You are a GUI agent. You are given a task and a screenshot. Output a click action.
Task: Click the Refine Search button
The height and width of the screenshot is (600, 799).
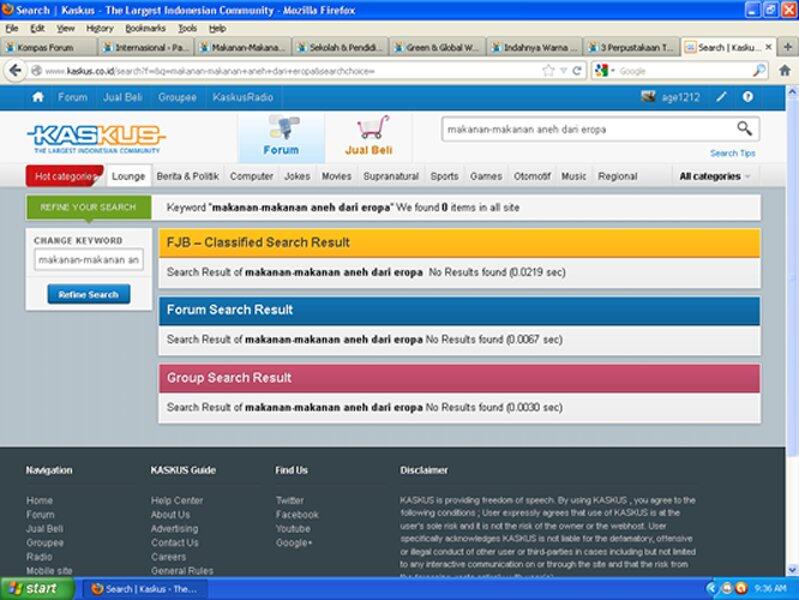point(89,294)
